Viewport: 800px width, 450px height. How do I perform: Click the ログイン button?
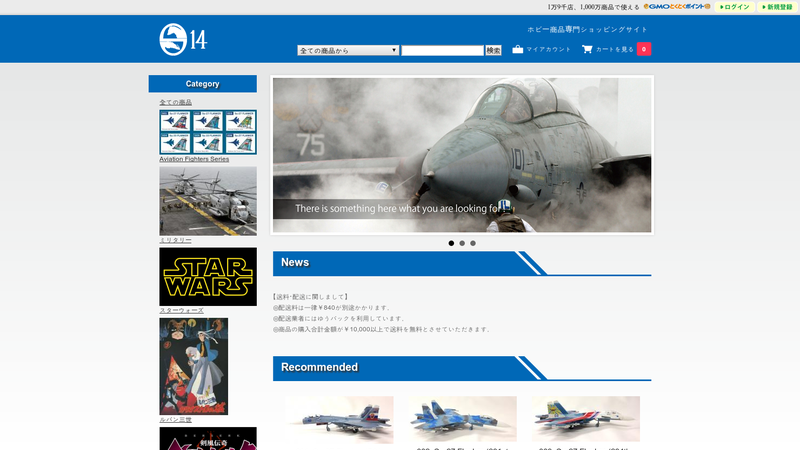point(735,7)
